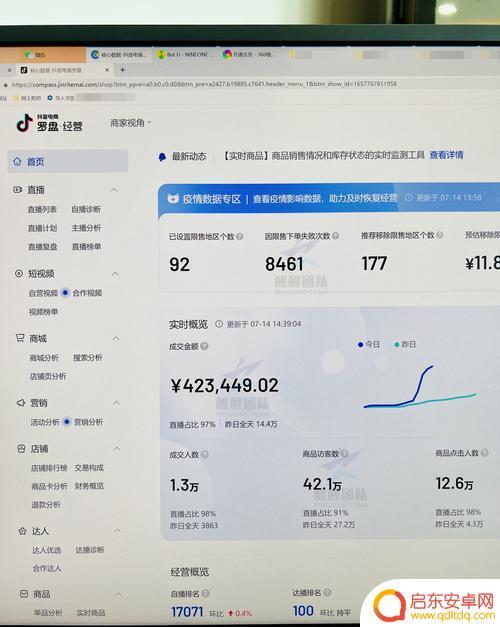Click help icon beside 成交金额
This screenshot has width=500, height=627.
click(x=204, y=346)
